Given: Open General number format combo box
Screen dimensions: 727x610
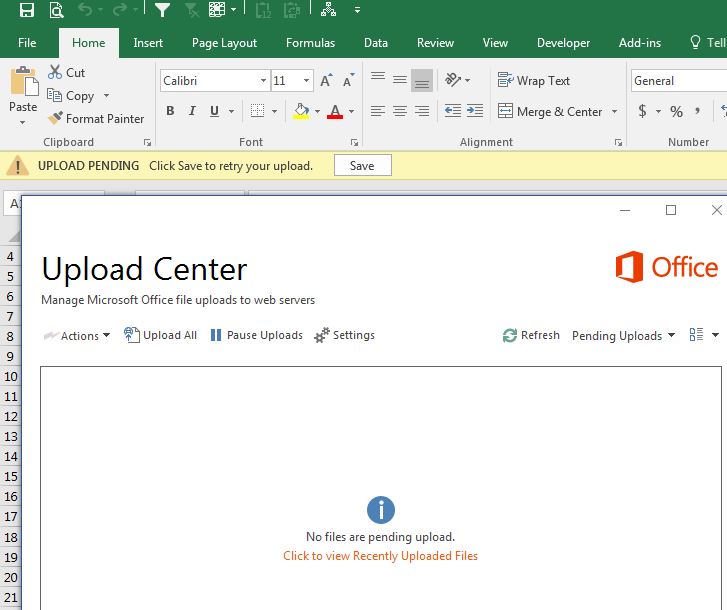Looking at the screenshot, I should (679, 81).
